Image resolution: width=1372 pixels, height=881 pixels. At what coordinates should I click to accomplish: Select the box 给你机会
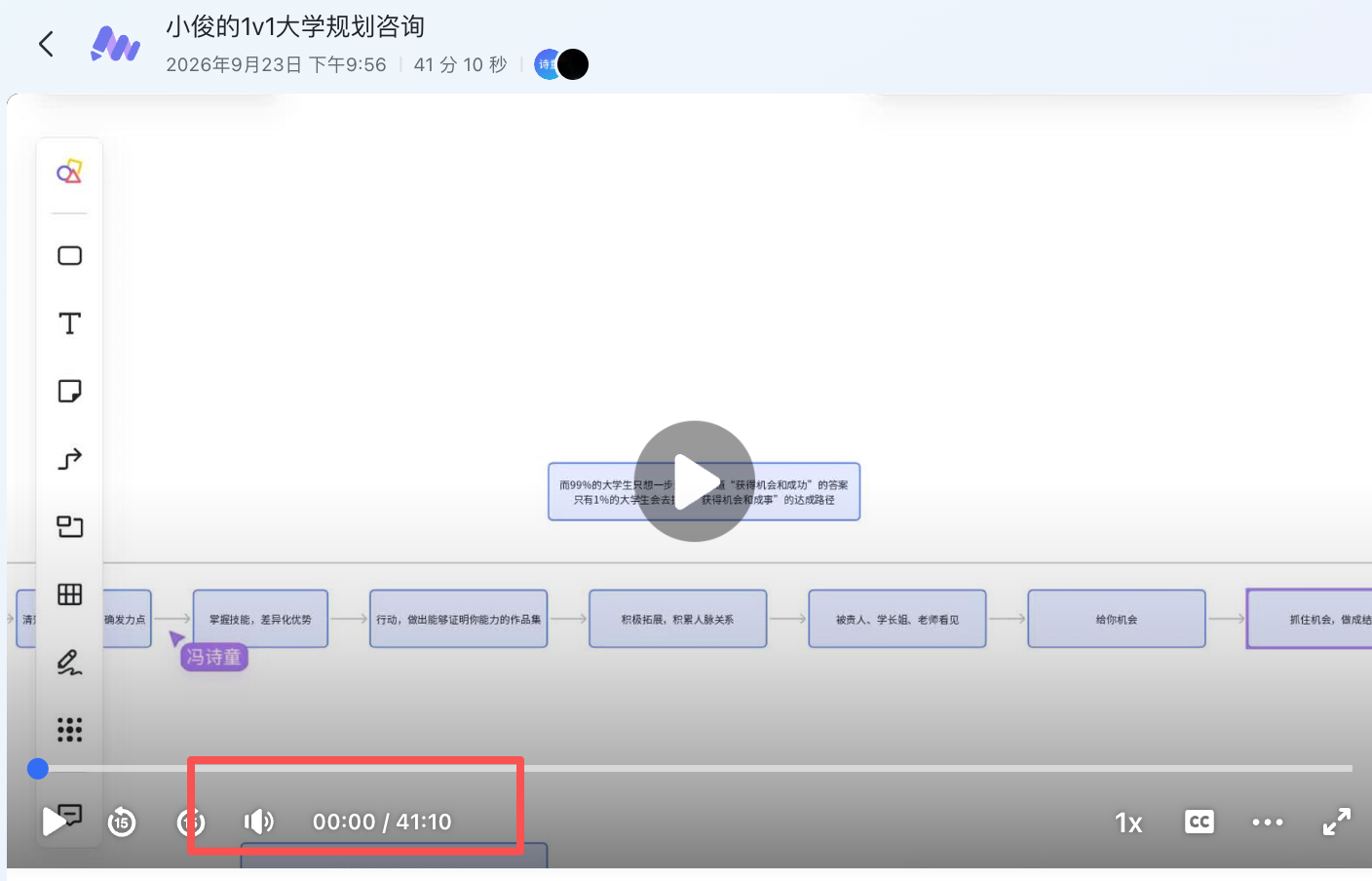pyautogui.click(x=1116, y=619)
